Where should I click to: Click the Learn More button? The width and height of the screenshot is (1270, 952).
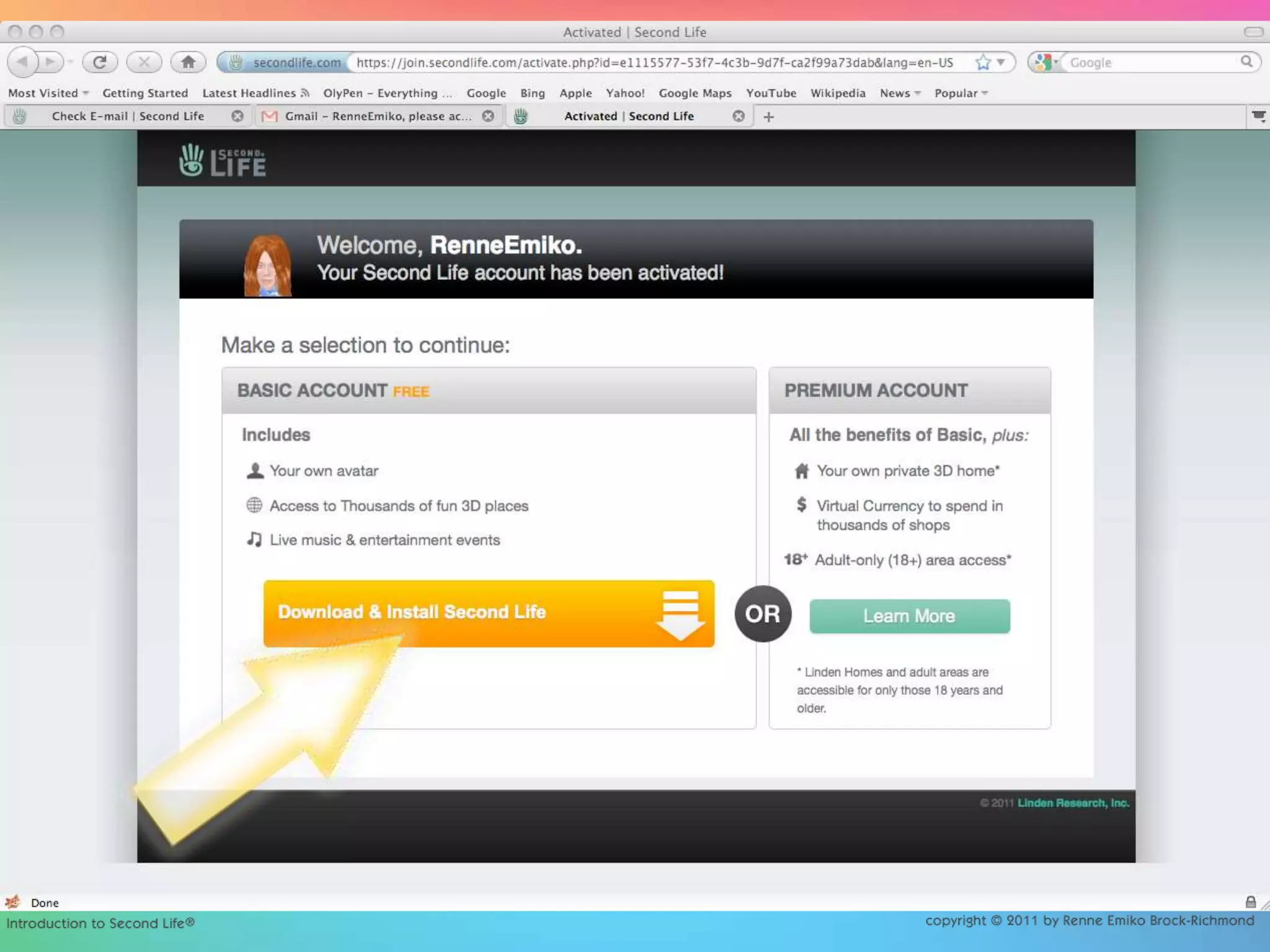coord(909,616)
